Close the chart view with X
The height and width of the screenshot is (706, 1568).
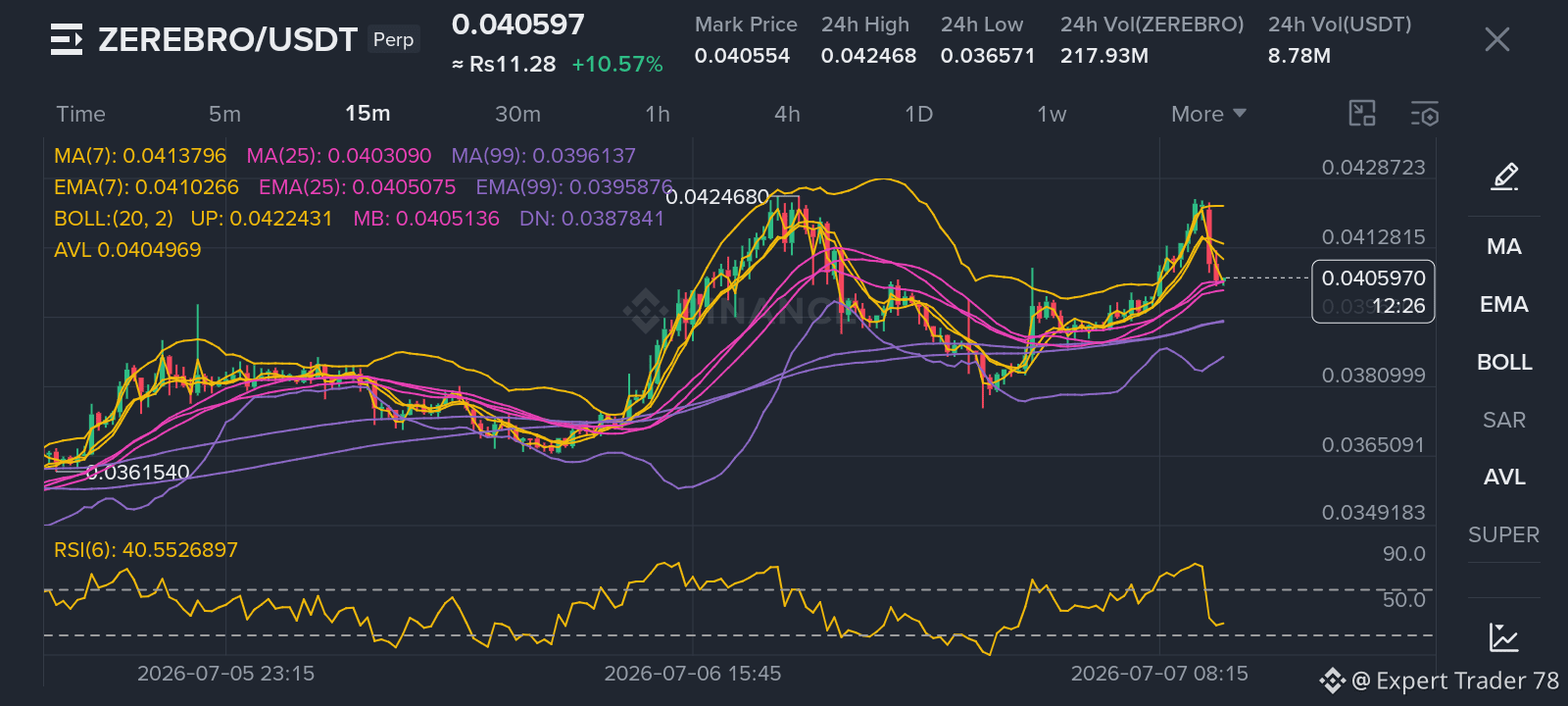(1496, 39)
